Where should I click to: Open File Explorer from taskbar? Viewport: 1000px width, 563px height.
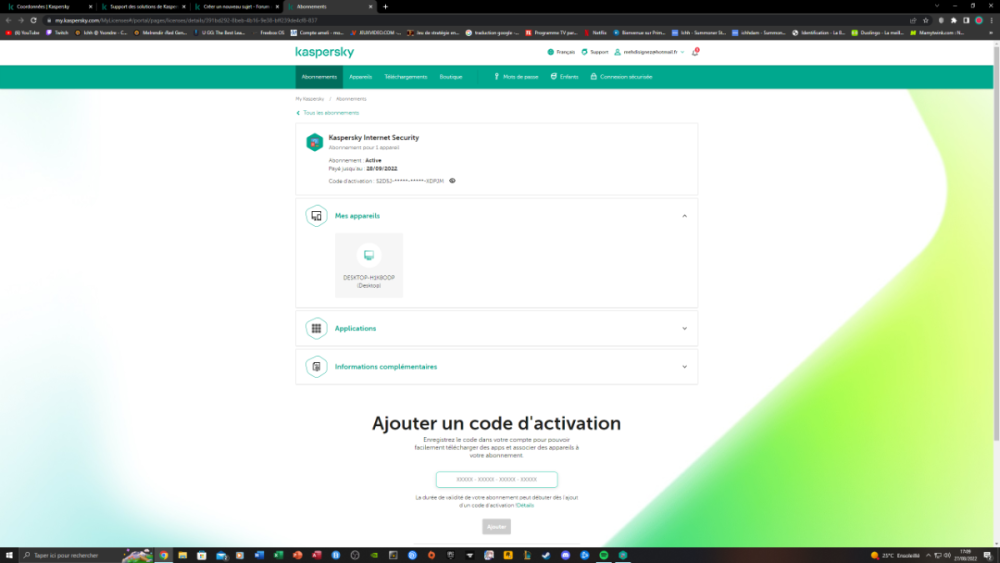(x=182, y=555)
